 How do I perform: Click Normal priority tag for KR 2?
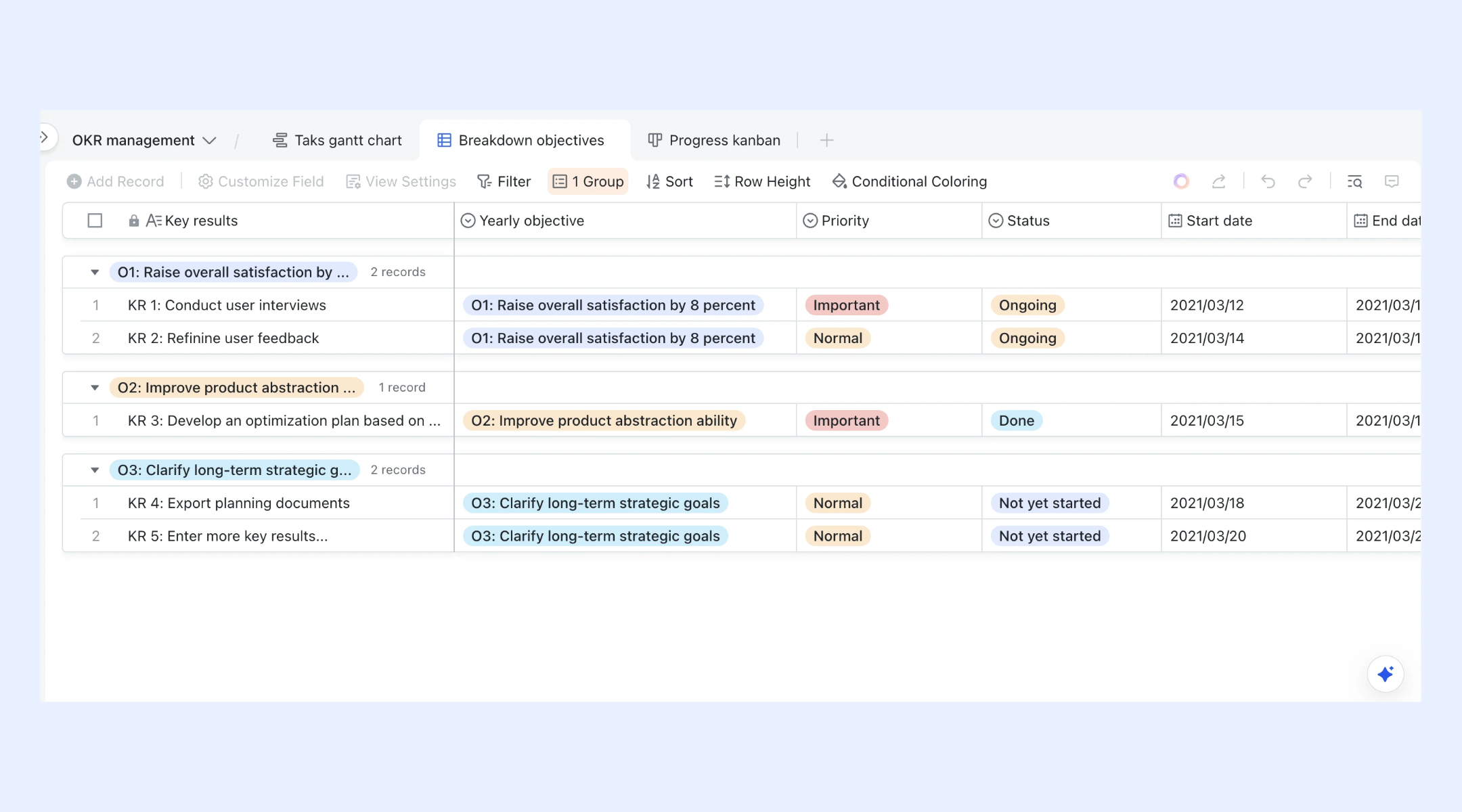tap(837, 338)
